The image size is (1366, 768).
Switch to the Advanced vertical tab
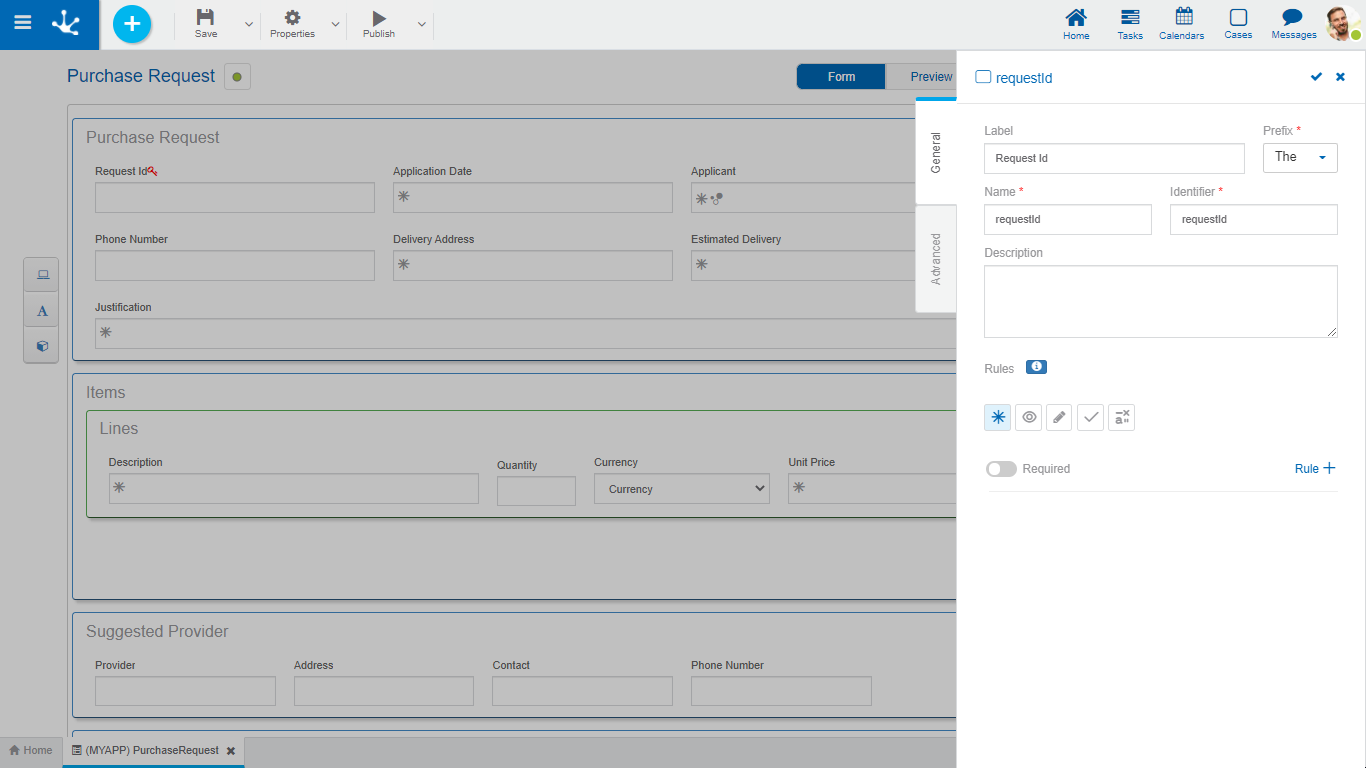936,259
